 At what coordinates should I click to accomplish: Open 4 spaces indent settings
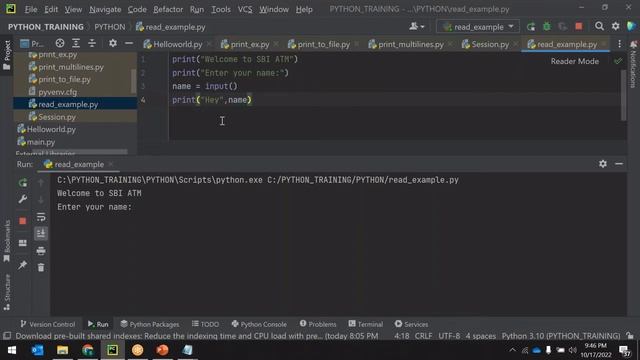point(481,336)
